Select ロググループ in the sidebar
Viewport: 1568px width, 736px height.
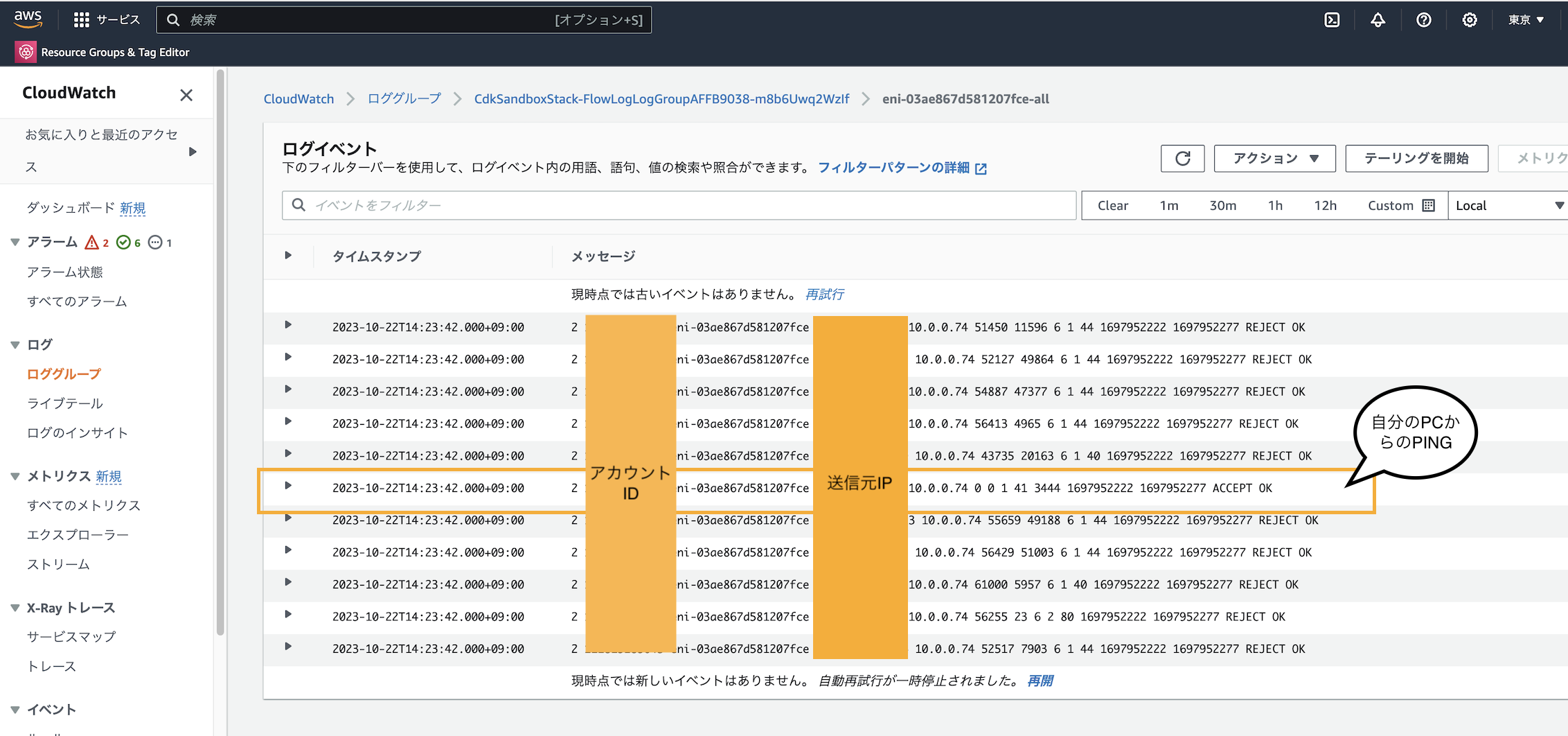[x=64, y=374]
